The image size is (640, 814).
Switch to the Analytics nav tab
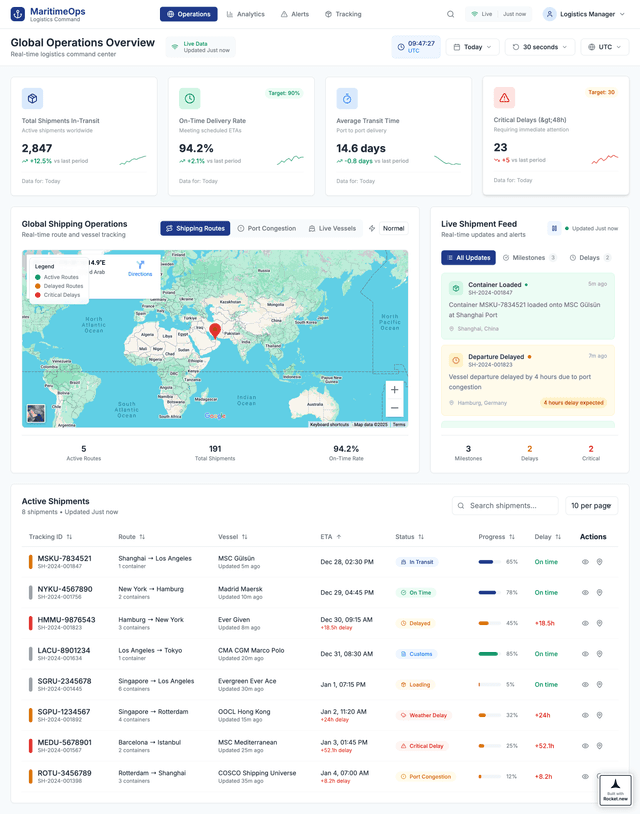(245, 14)
